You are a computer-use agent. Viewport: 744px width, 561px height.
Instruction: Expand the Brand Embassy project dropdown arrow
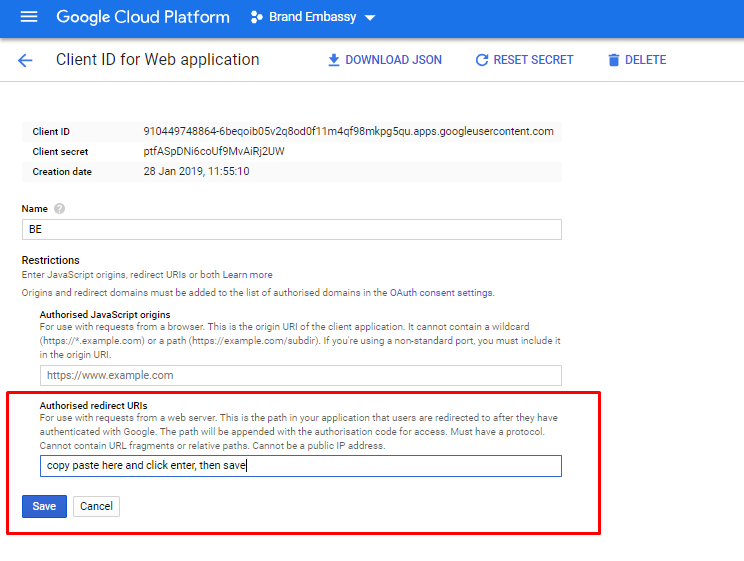click(370, 18)
